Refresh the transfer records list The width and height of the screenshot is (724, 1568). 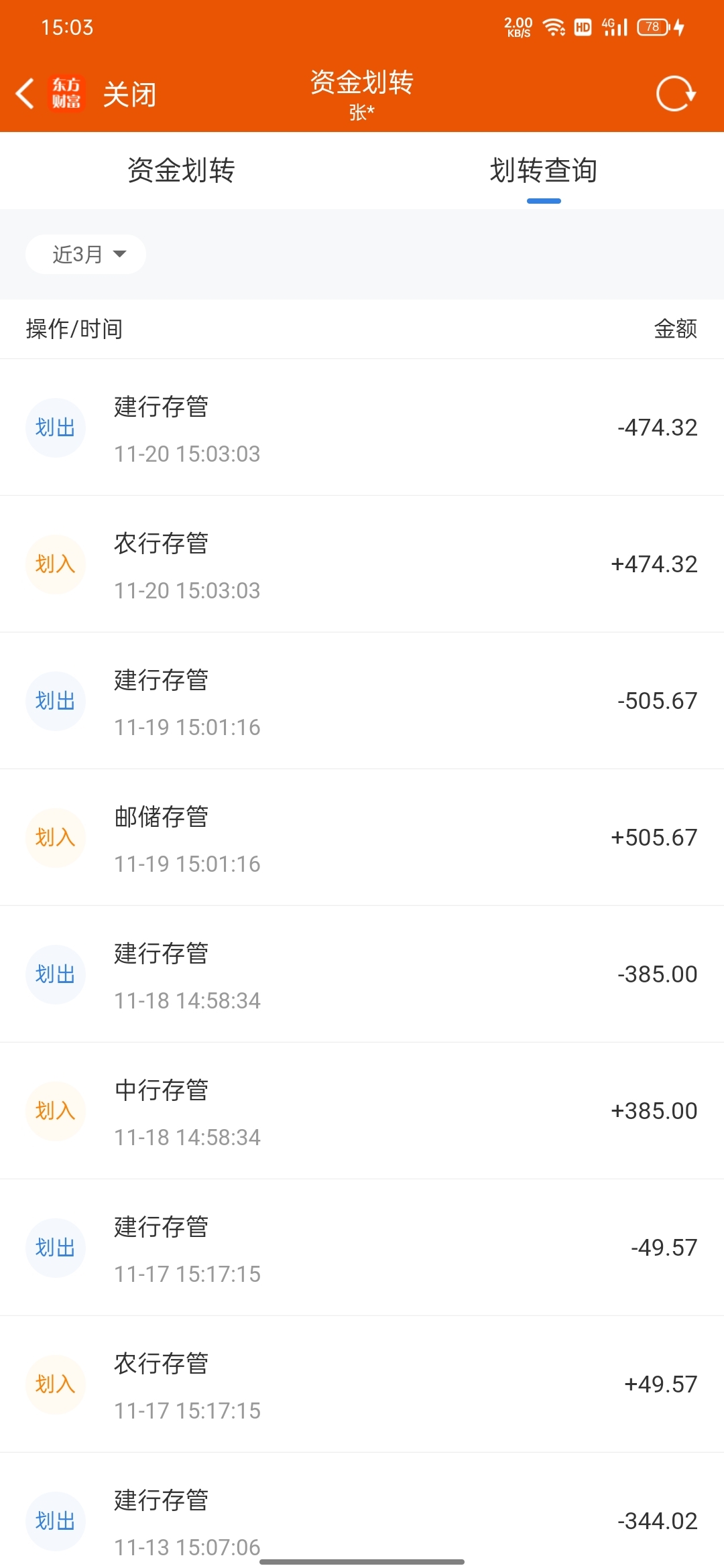pyautogui.click(x=676, y=93)
